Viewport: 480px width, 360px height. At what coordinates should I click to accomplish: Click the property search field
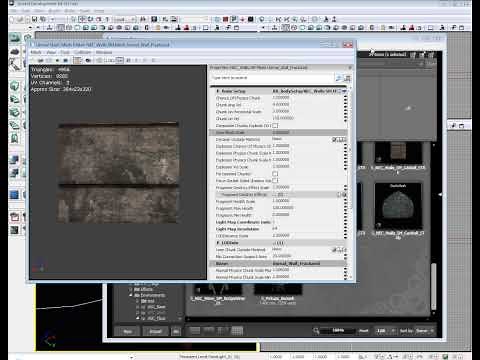(272, 78)
